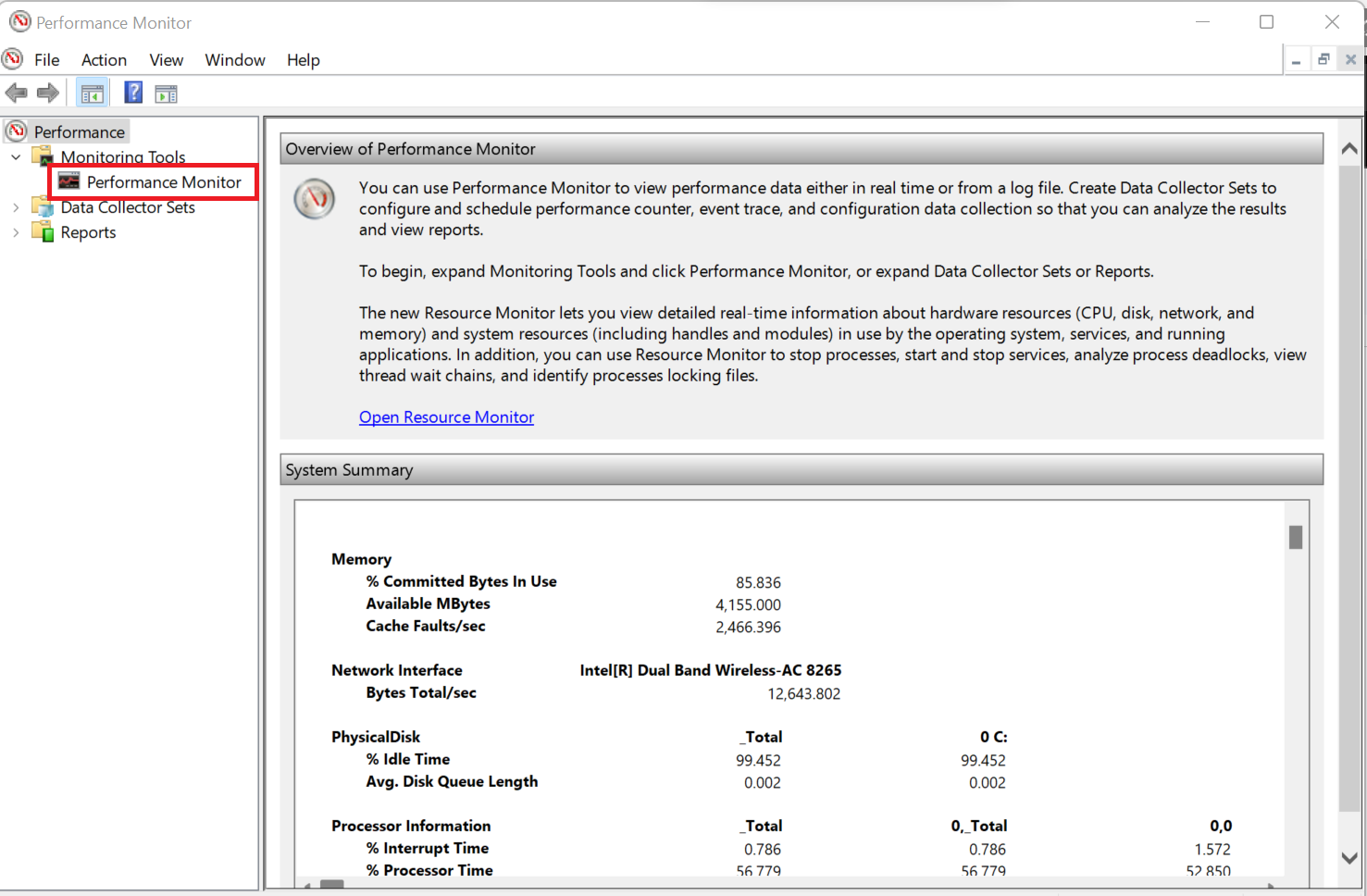
Task: Select the Performance Monitor item under Monitoring Tools
Action: pyautogui.click(x=164, y=182)
